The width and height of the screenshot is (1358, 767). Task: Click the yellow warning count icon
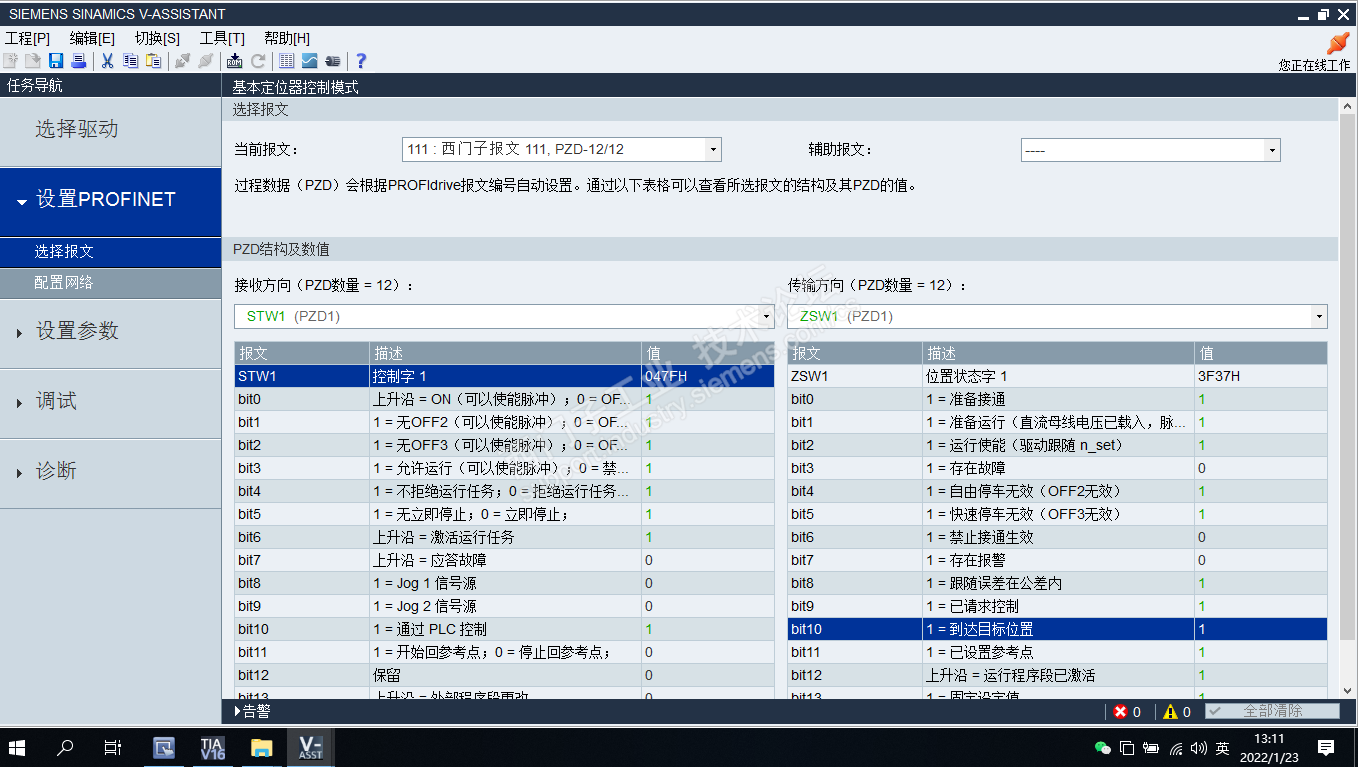(x=1170, y=712)
